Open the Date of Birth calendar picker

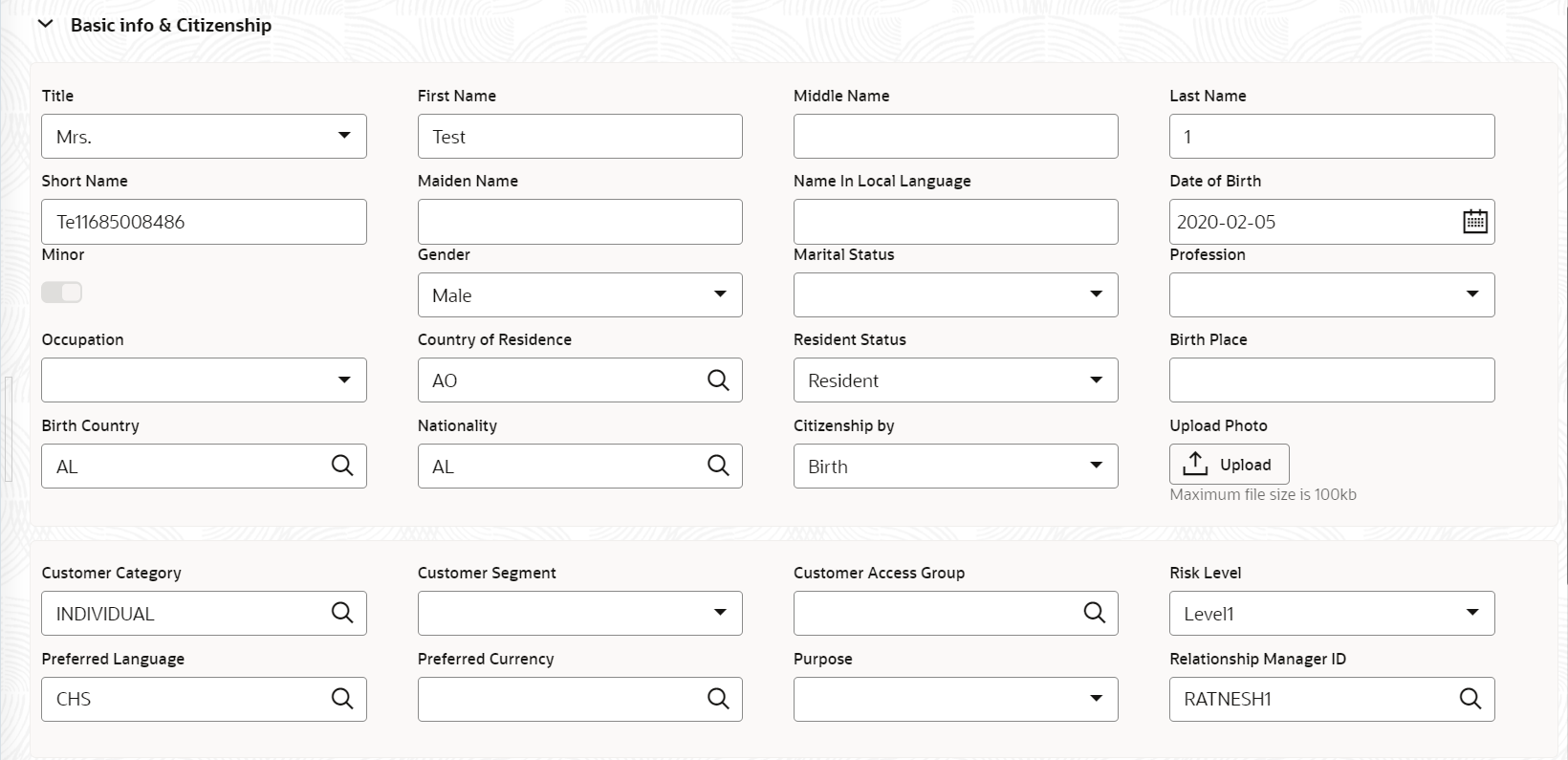pyautogui.click(x=1474, y=222)
